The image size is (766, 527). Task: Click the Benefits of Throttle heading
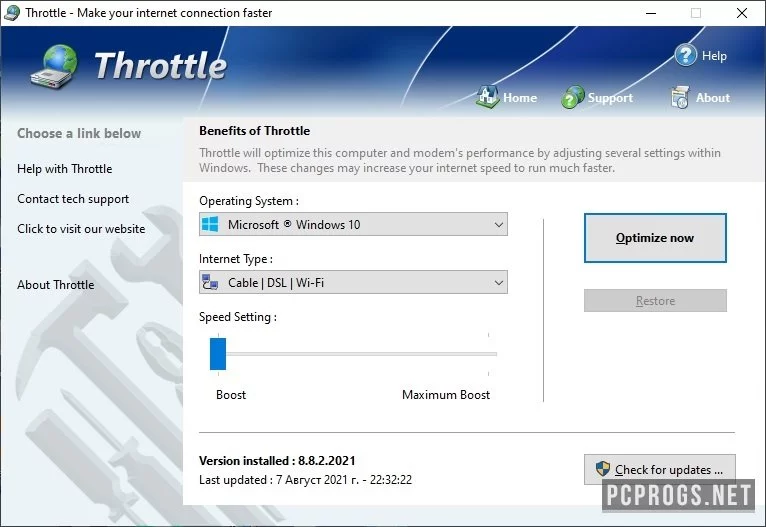[x=254, y=131]
